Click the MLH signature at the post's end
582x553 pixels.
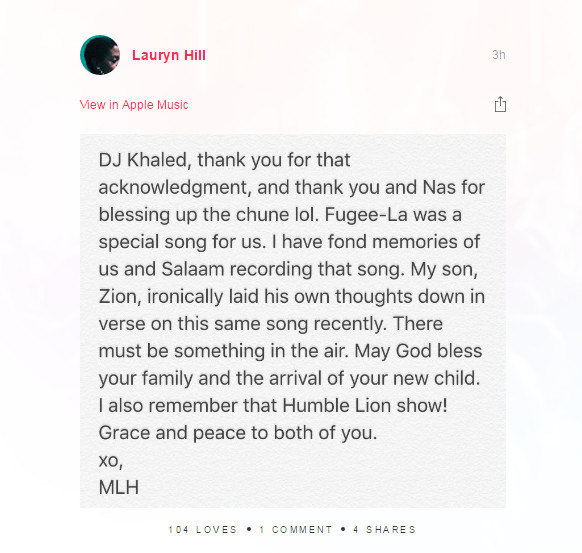(x=119, y=487)
